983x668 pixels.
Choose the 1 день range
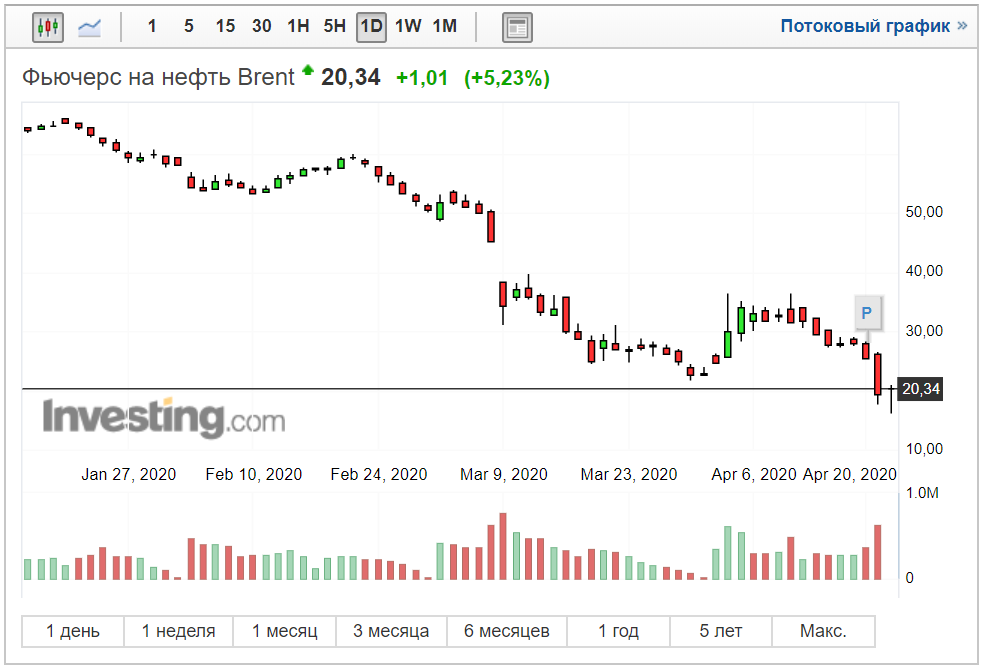tap(73, 631)
